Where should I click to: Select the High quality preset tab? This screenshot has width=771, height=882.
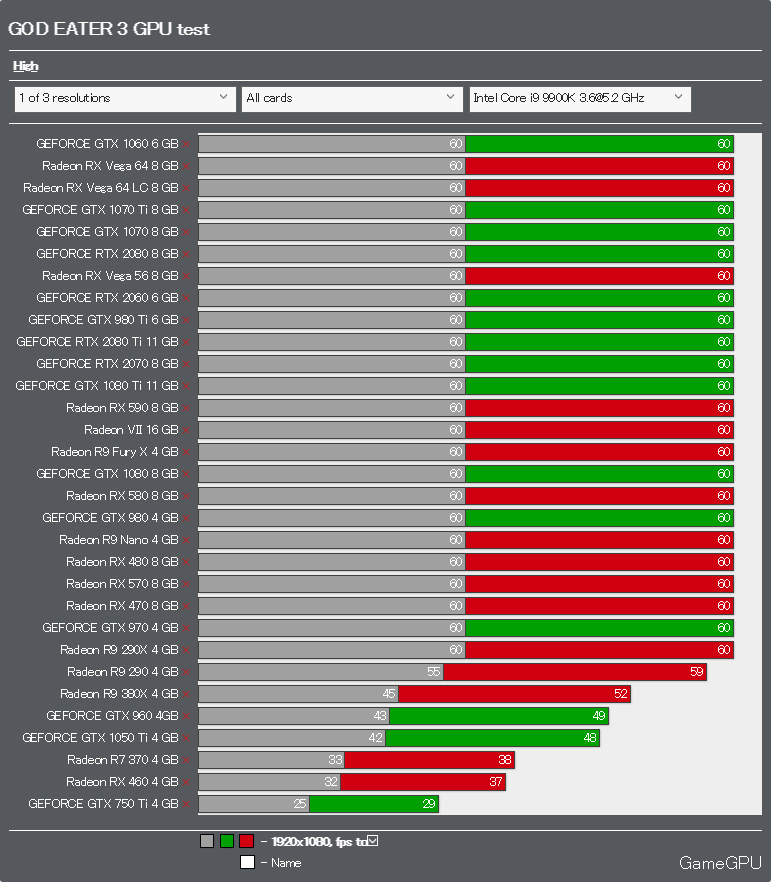click(x=26, y=66)
